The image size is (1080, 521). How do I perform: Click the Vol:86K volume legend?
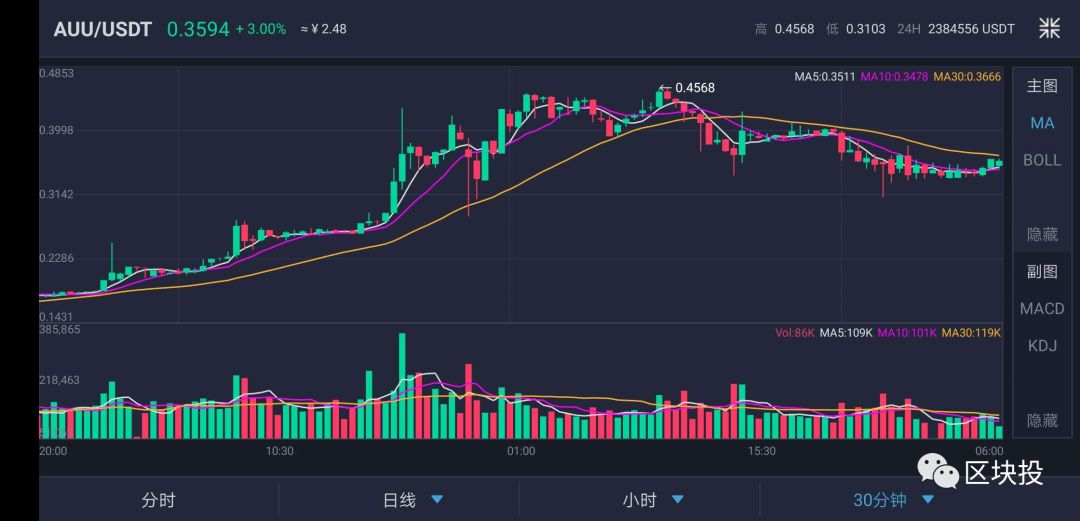[x=795, y=333]
